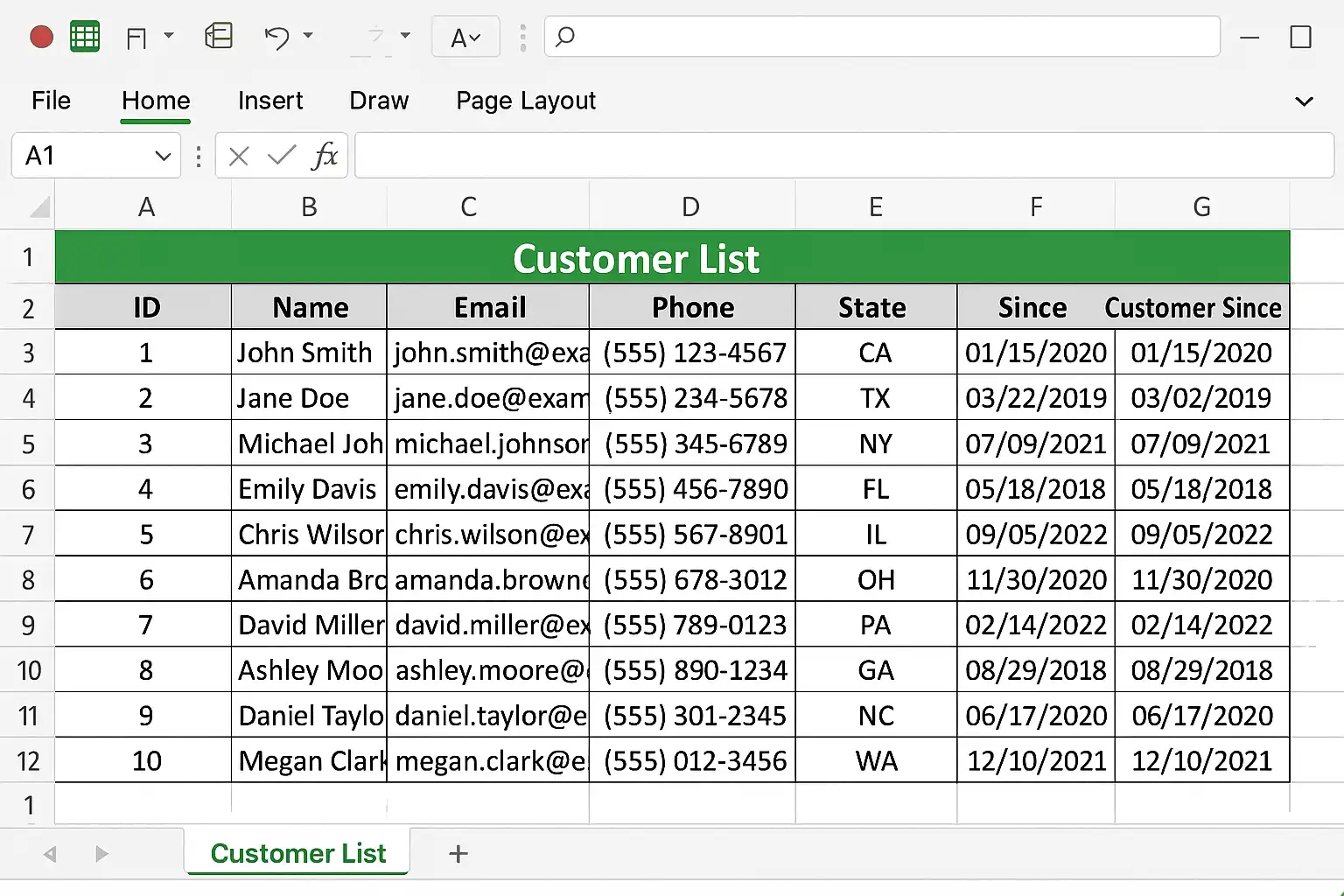Confirm entry with the checkmark icon
The image size is (1344, 896).
281,156
